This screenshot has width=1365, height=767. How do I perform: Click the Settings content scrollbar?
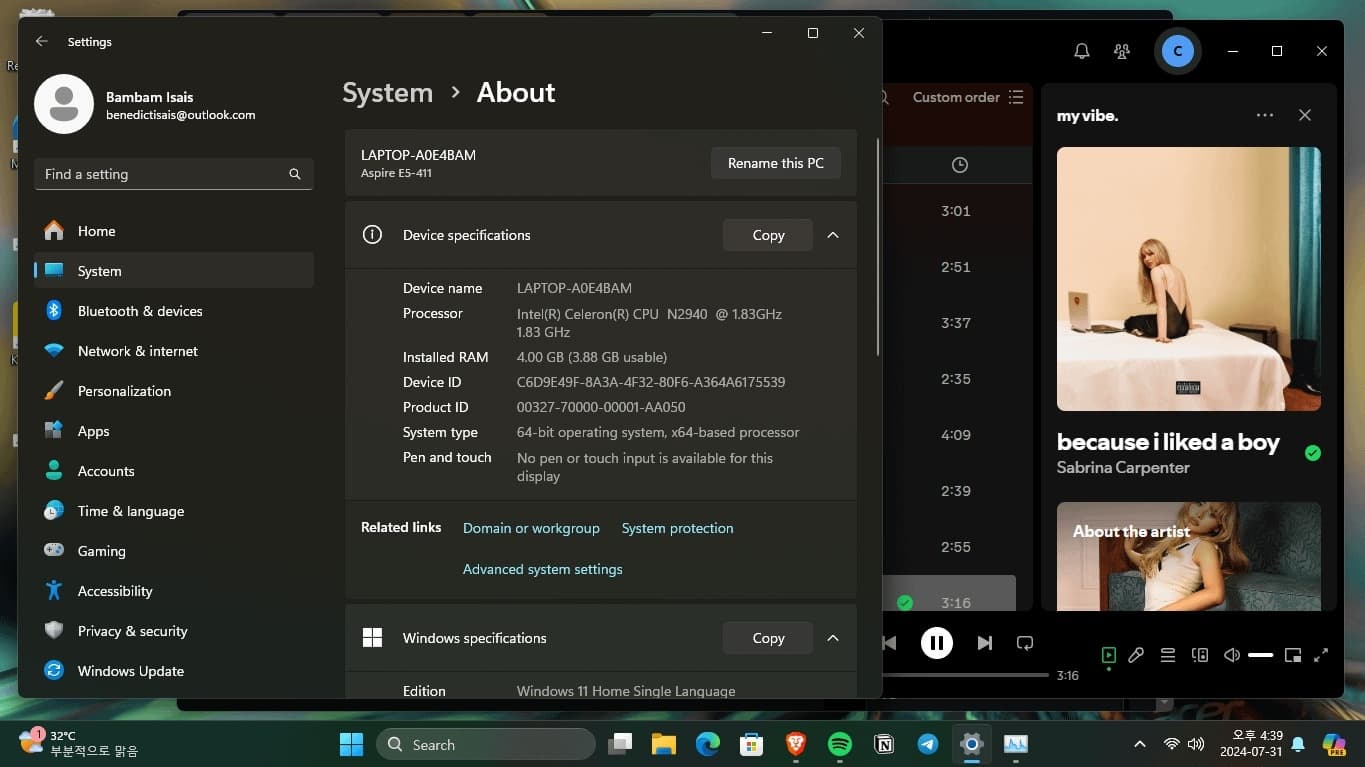coord(878,246)
